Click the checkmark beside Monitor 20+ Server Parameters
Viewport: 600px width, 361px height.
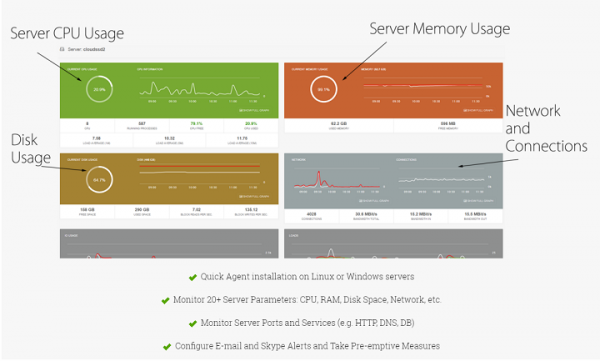pos(165,301)
